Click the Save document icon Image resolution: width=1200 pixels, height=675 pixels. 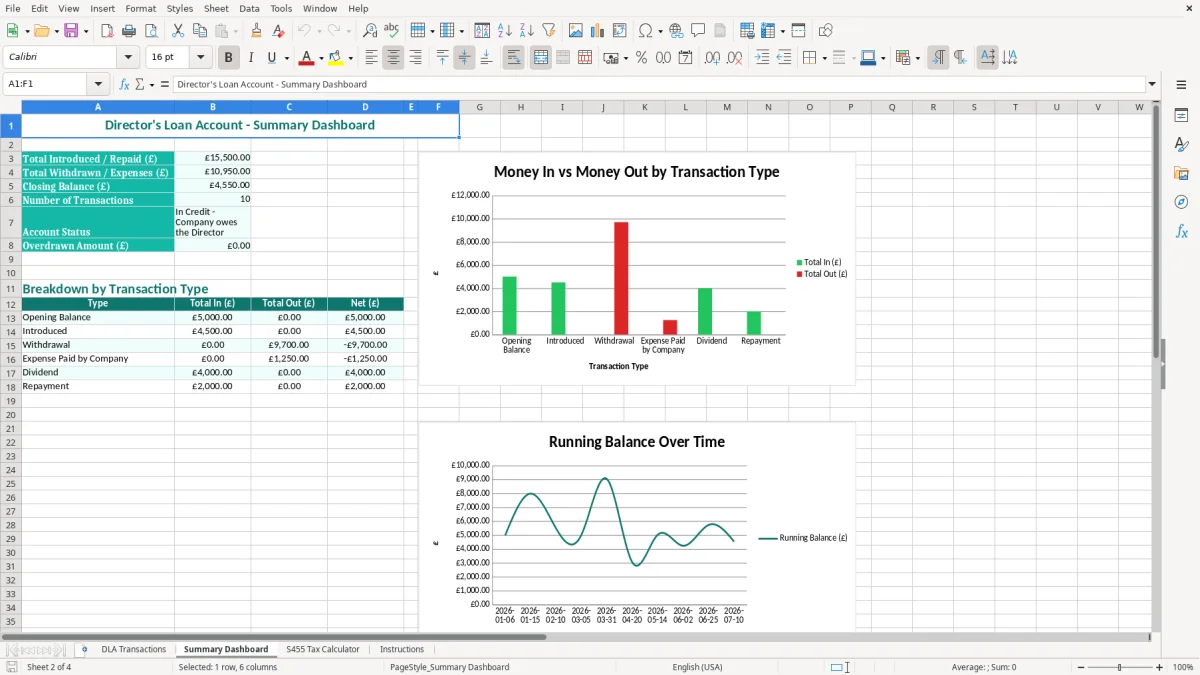pos(71,31)
